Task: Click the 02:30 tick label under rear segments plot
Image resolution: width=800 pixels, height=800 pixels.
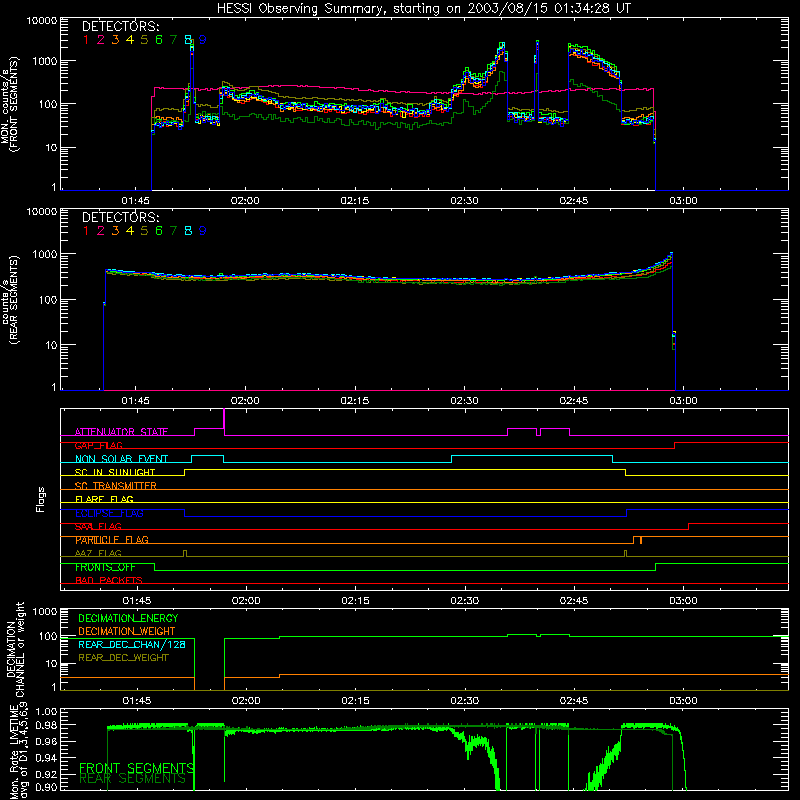Action: [x=464, y=401]
